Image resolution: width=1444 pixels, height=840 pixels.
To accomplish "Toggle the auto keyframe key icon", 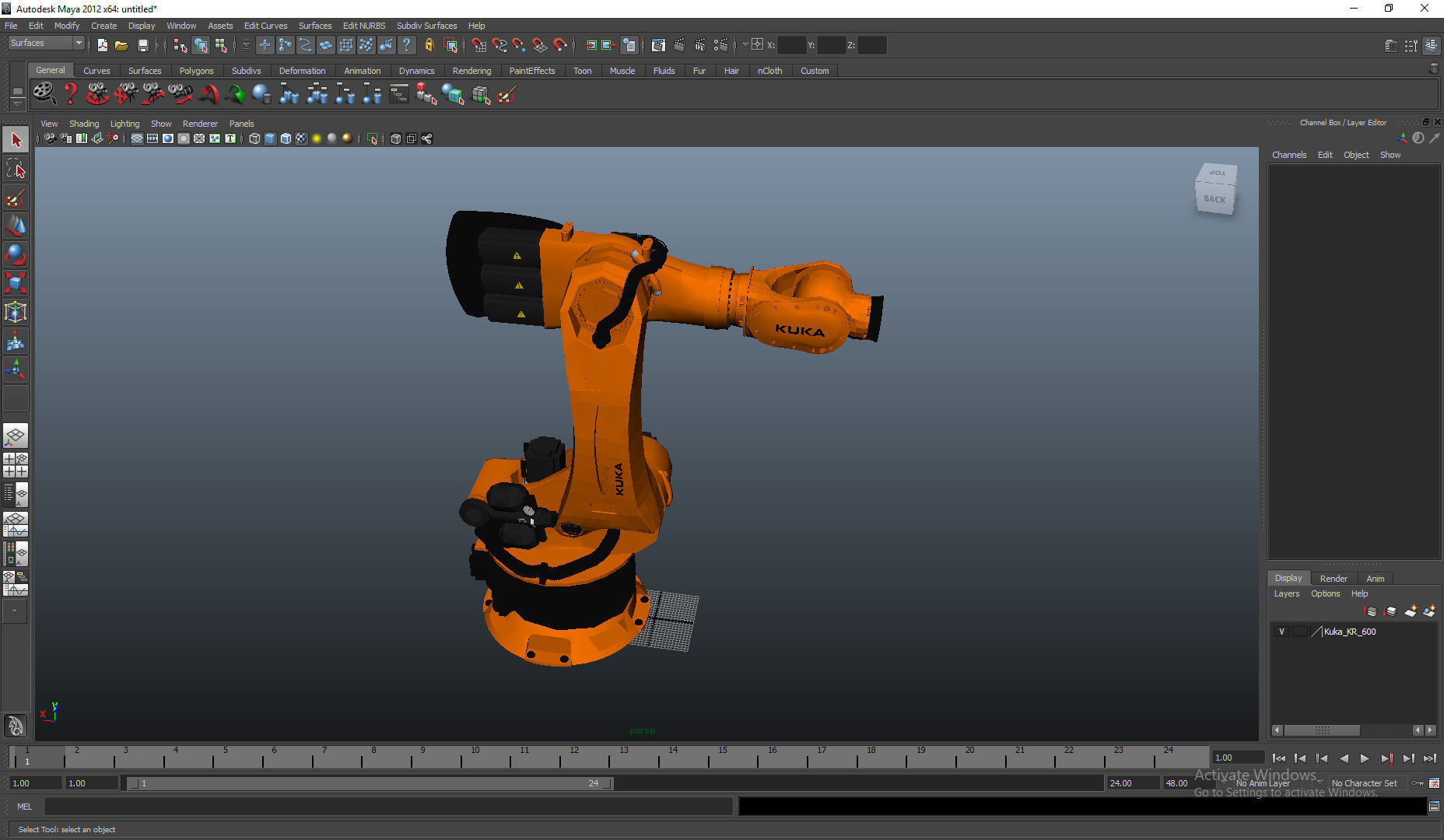I will pos(1418,783).
